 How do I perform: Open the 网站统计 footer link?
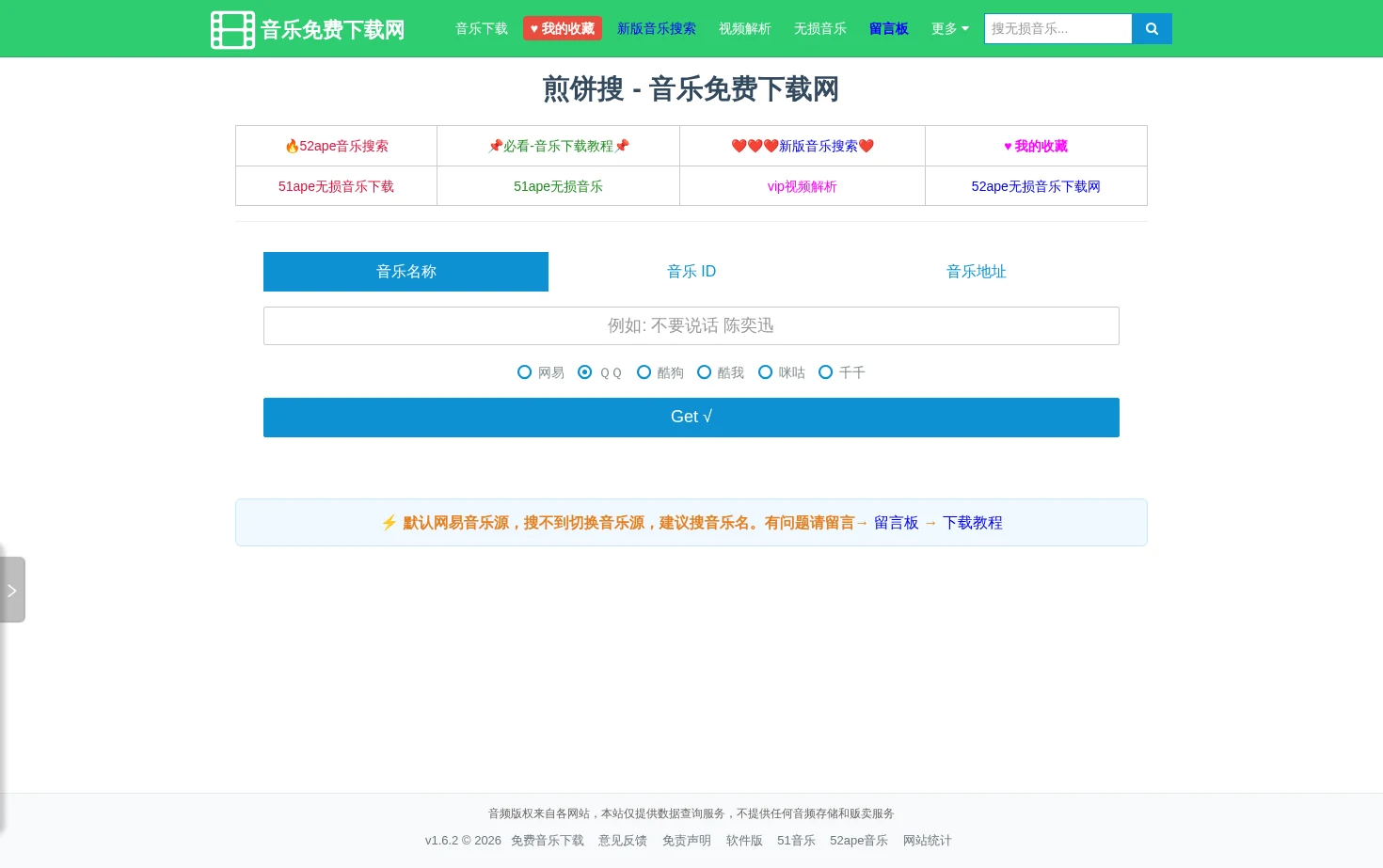point(928,841)
